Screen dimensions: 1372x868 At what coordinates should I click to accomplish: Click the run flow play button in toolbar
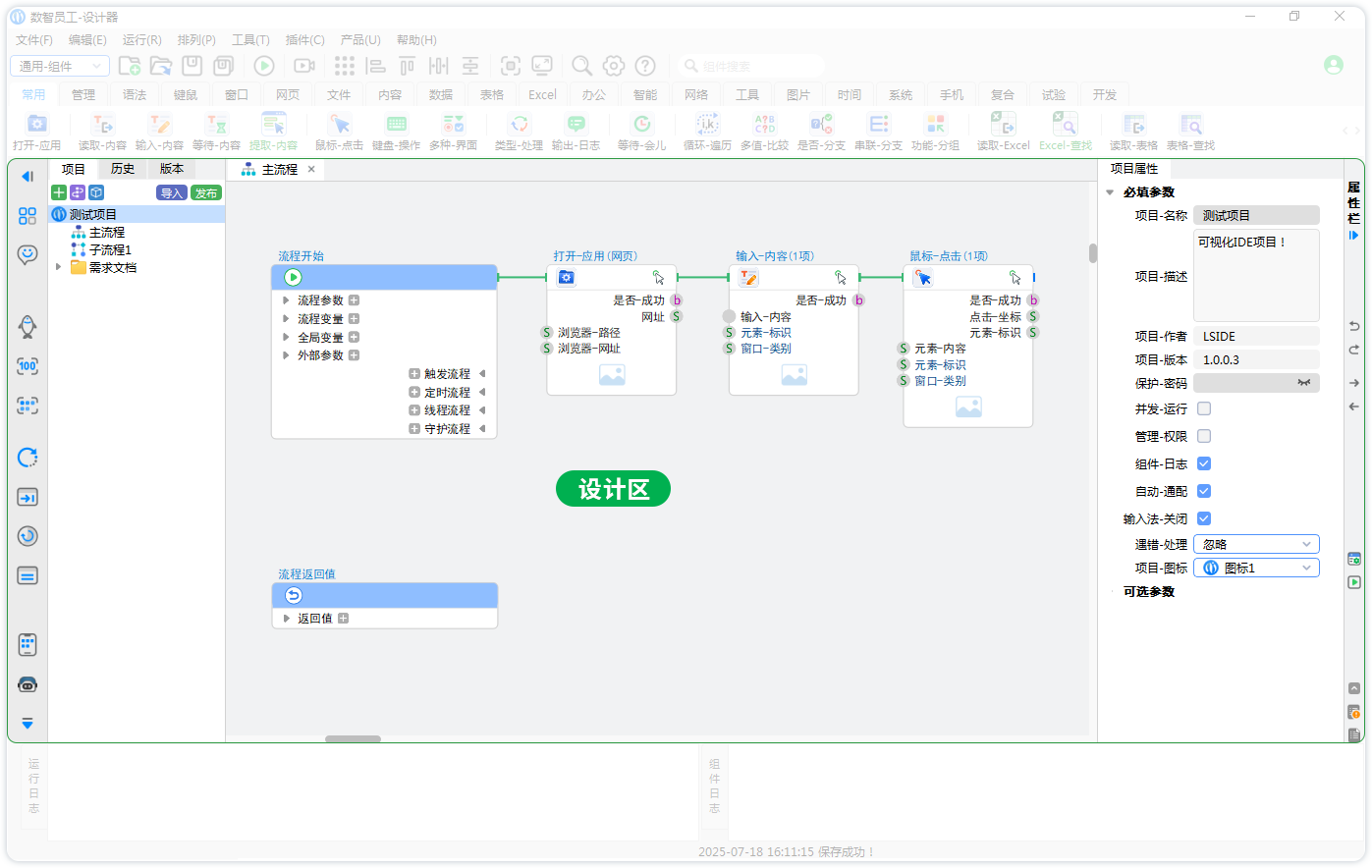pyautogui.click(x=264, y=66)
